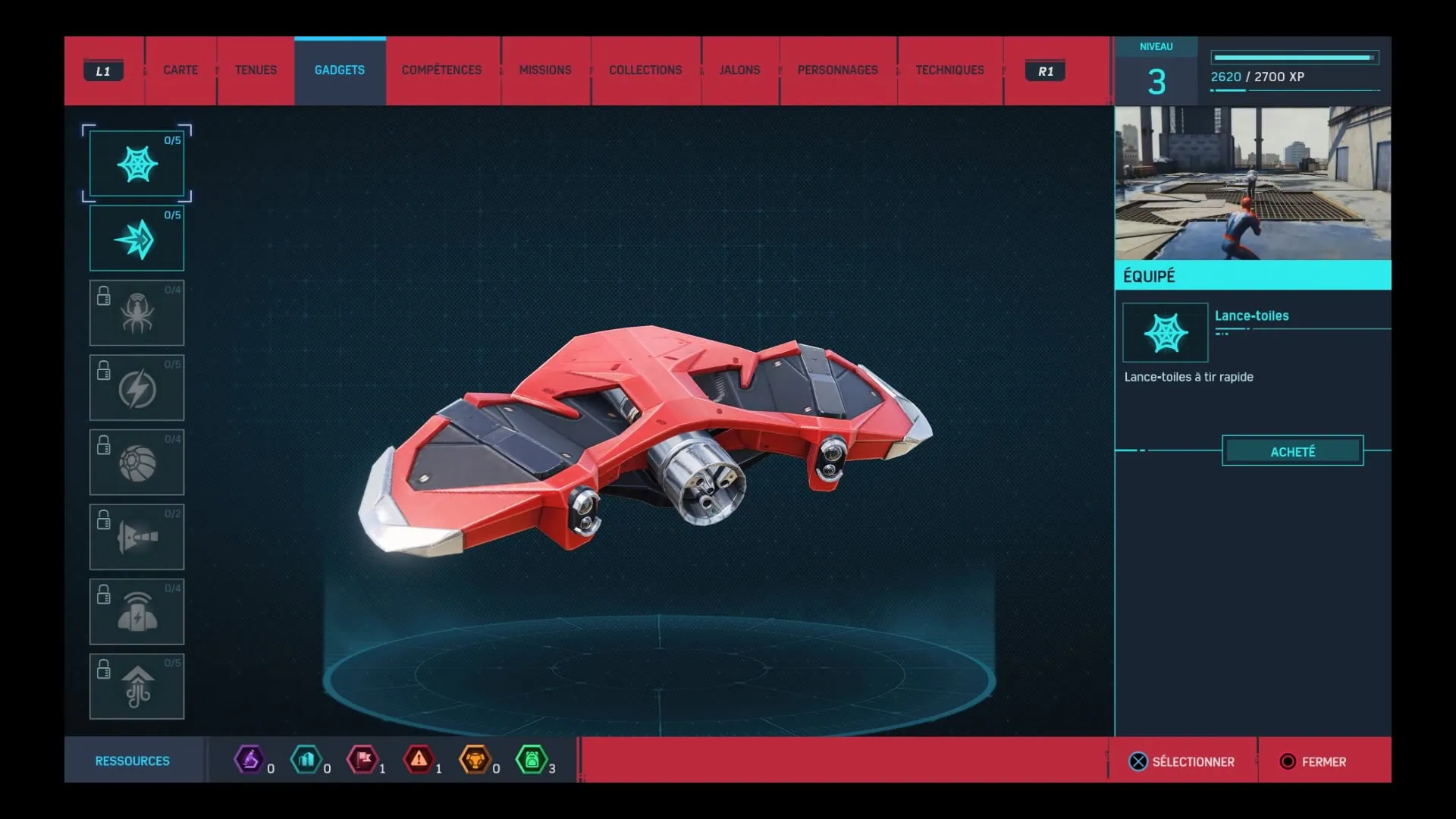Click the purple research token resource icon

[x=249, y=759]
